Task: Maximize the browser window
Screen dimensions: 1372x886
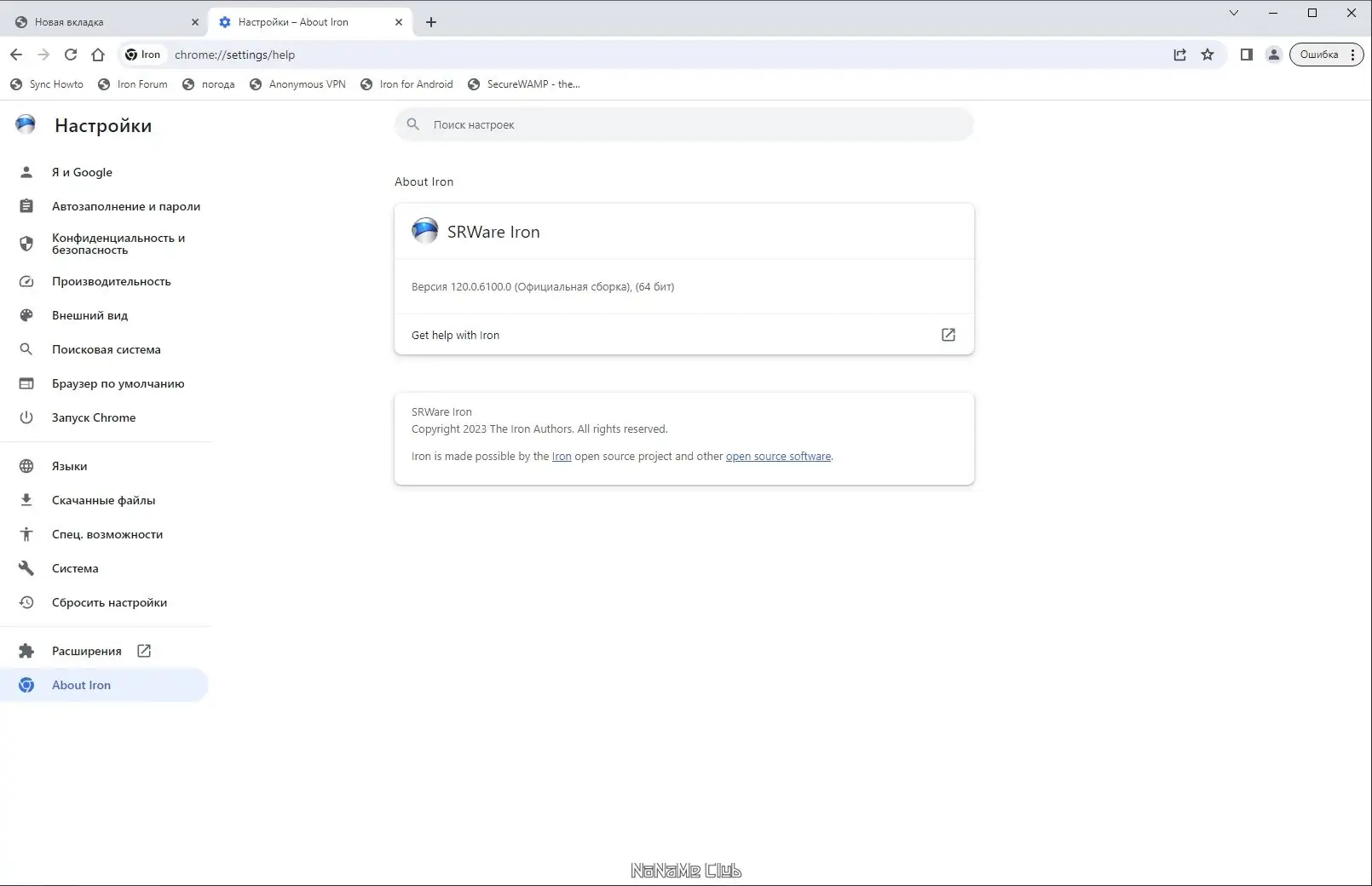Action: point(1312,13)
